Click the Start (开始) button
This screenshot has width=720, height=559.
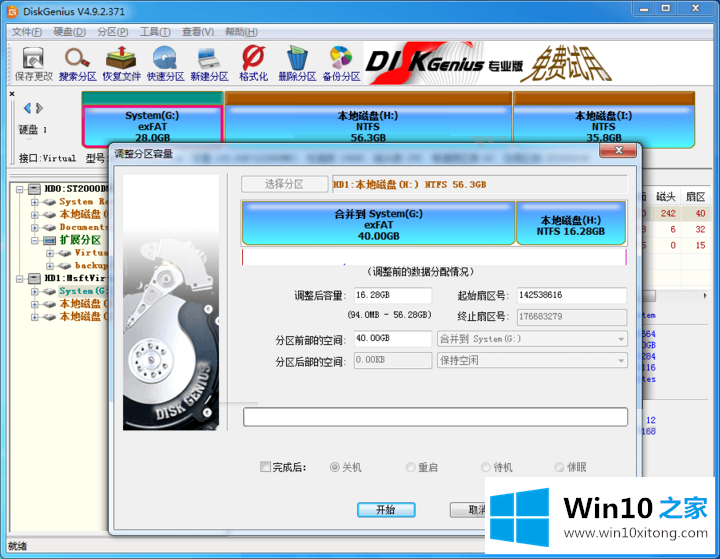[386, 509]
